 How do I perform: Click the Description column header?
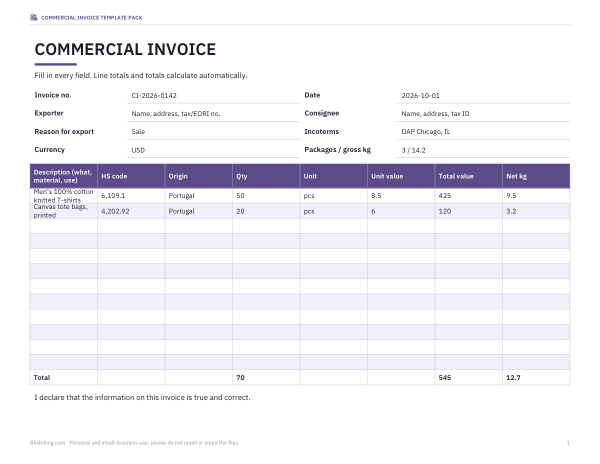(x=64, y=176)
